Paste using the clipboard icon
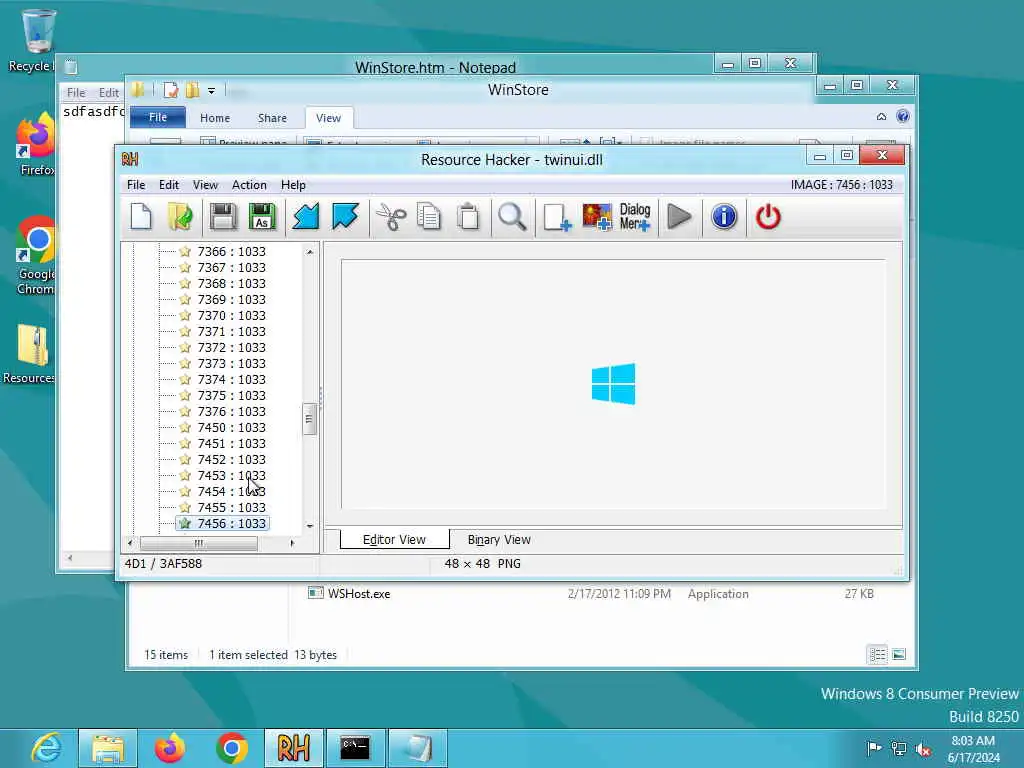The width and height of the screenshot is (1024, 768). click(x=468, y=217)
